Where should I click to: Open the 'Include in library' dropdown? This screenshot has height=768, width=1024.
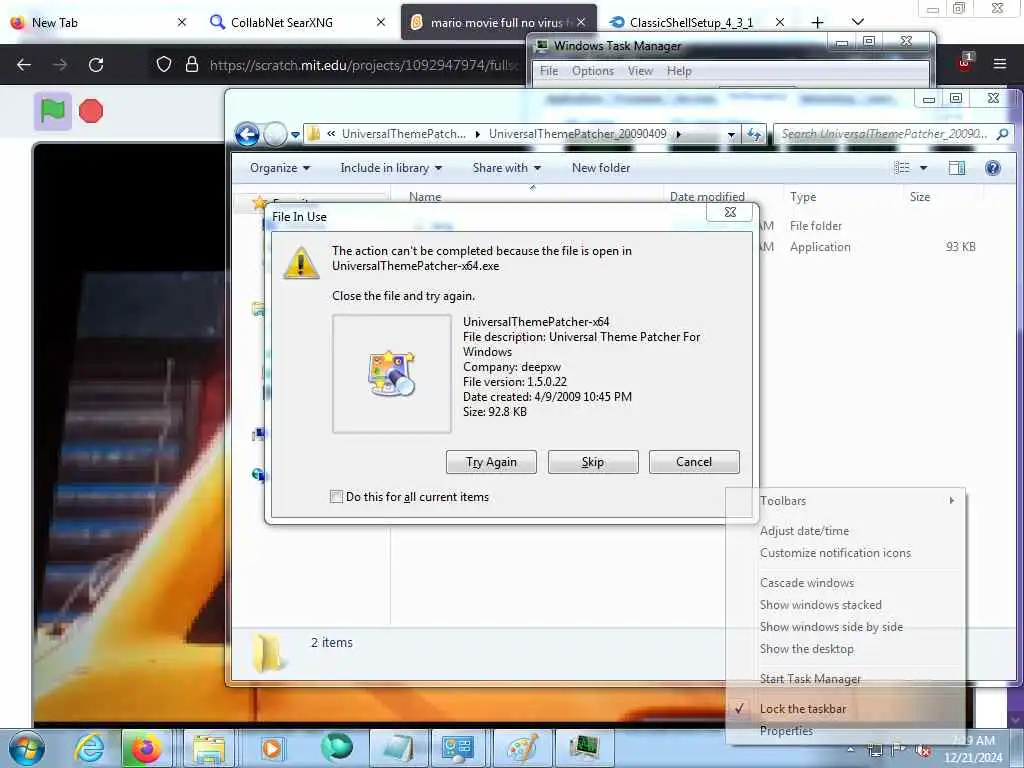point(391,168)
